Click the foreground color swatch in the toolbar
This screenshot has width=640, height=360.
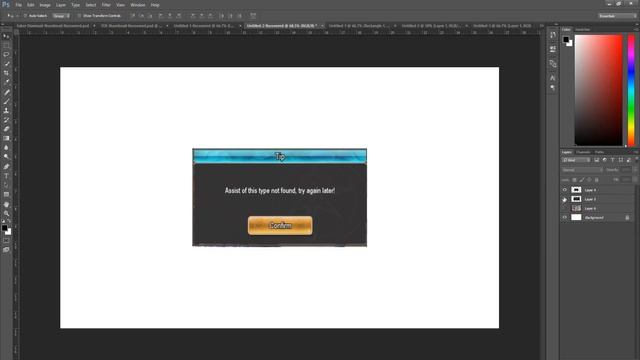(x=4, y=228)
